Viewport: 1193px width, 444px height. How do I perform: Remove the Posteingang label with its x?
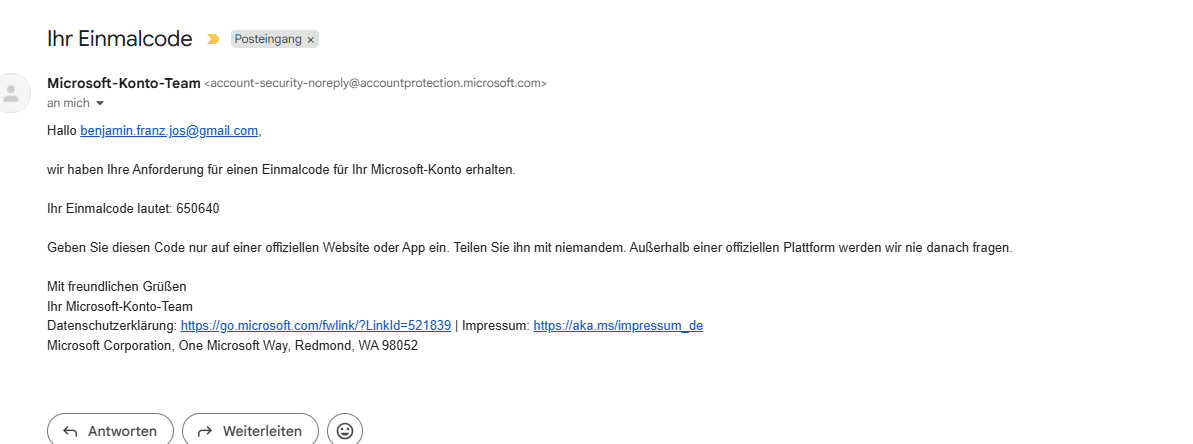(311, 40)
